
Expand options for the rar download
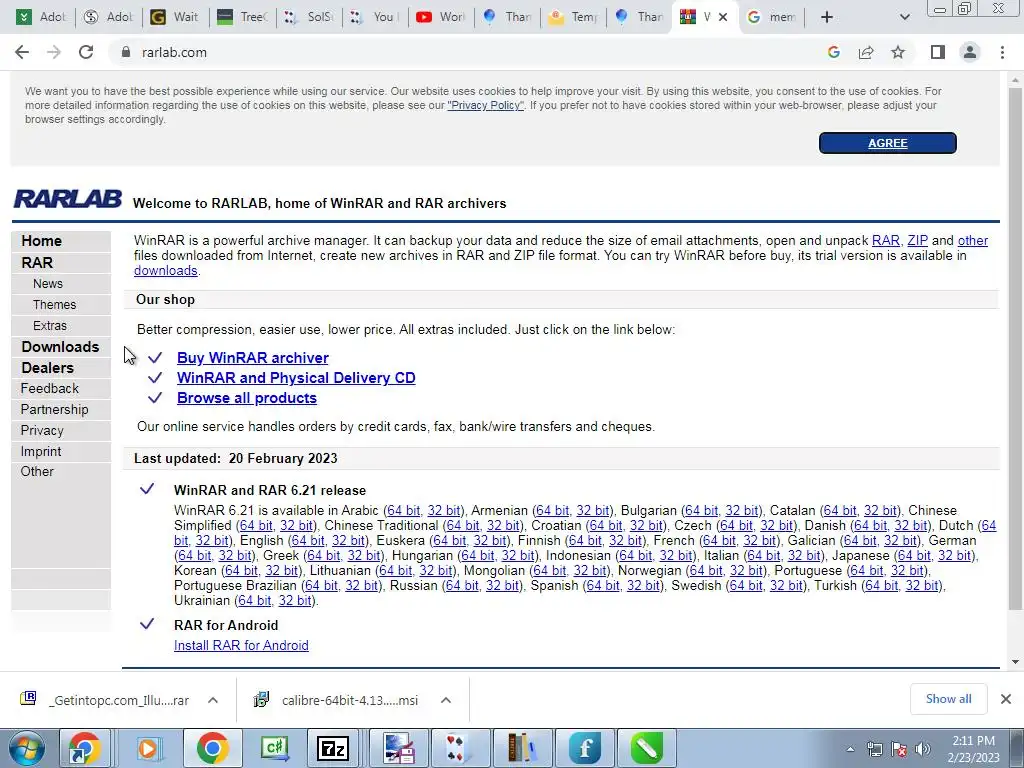pyautogui.click(x=213, y=700)
